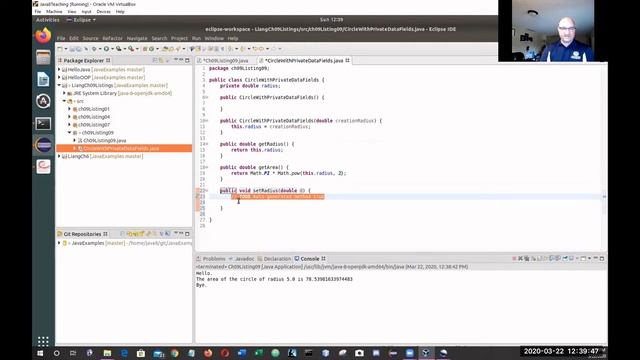Open the File menu in Eclipse
The image size is (640, 360).
(61, 38)
